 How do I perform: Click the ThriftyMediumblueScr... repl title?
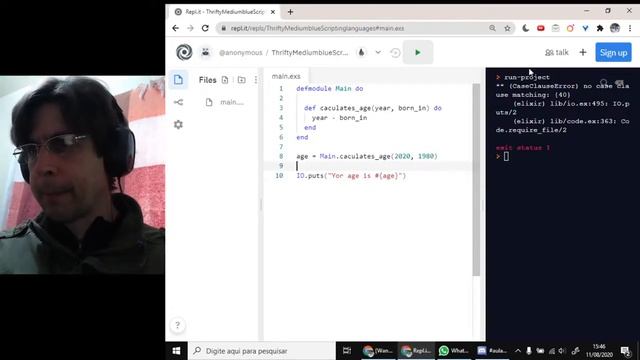click(310, 53)
